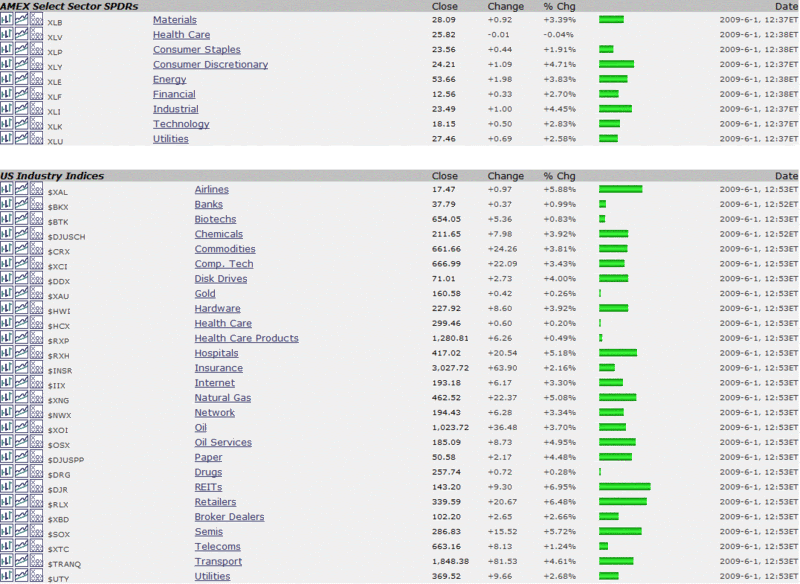Open the line chart icon for $UTY
The width and height of the screenshot is (800, 584).
tap(21, 575)
